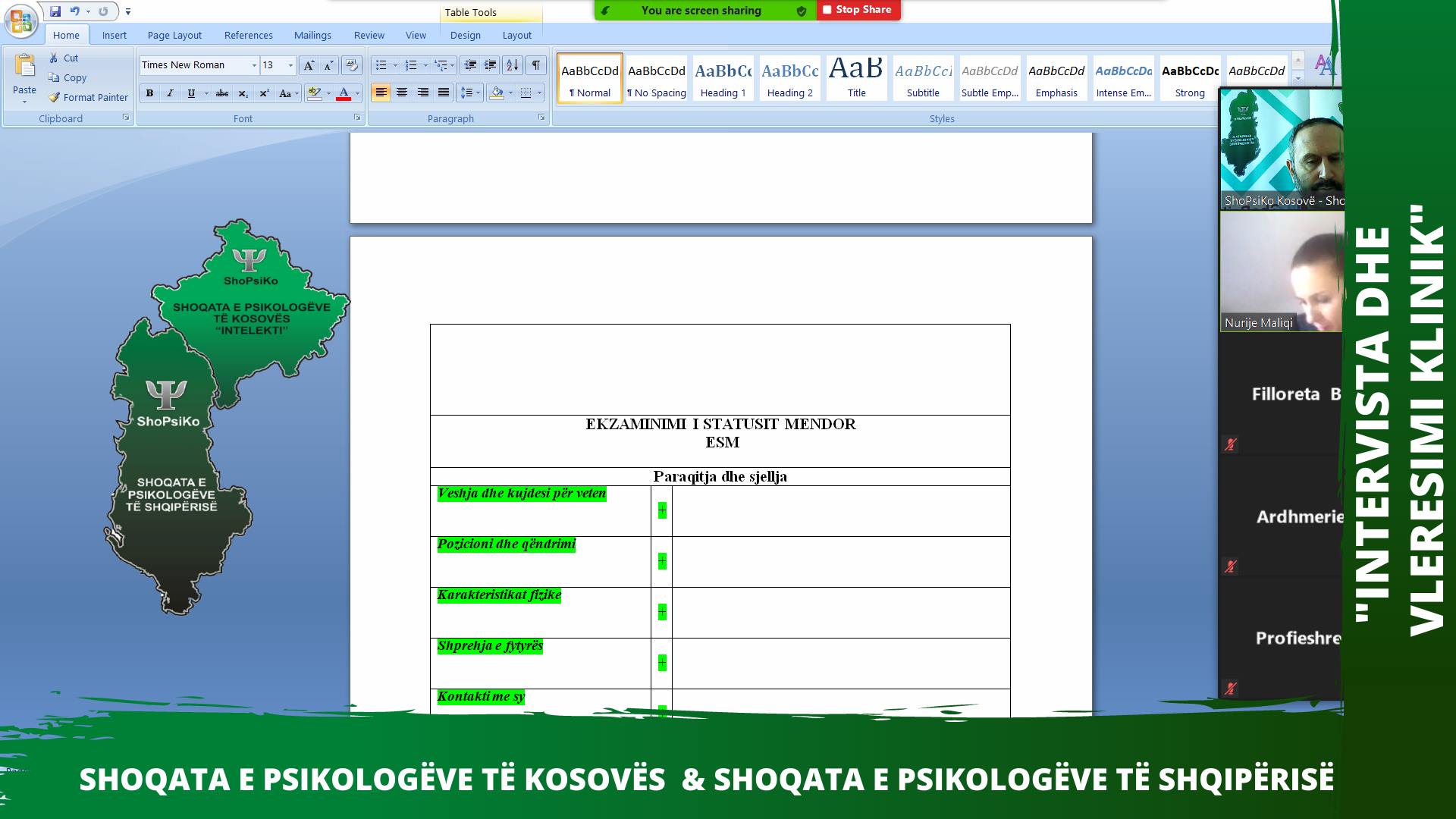This screenshot has height=819, width=1456.
Task: Open the Font dialog launcher
Action: 357,118
